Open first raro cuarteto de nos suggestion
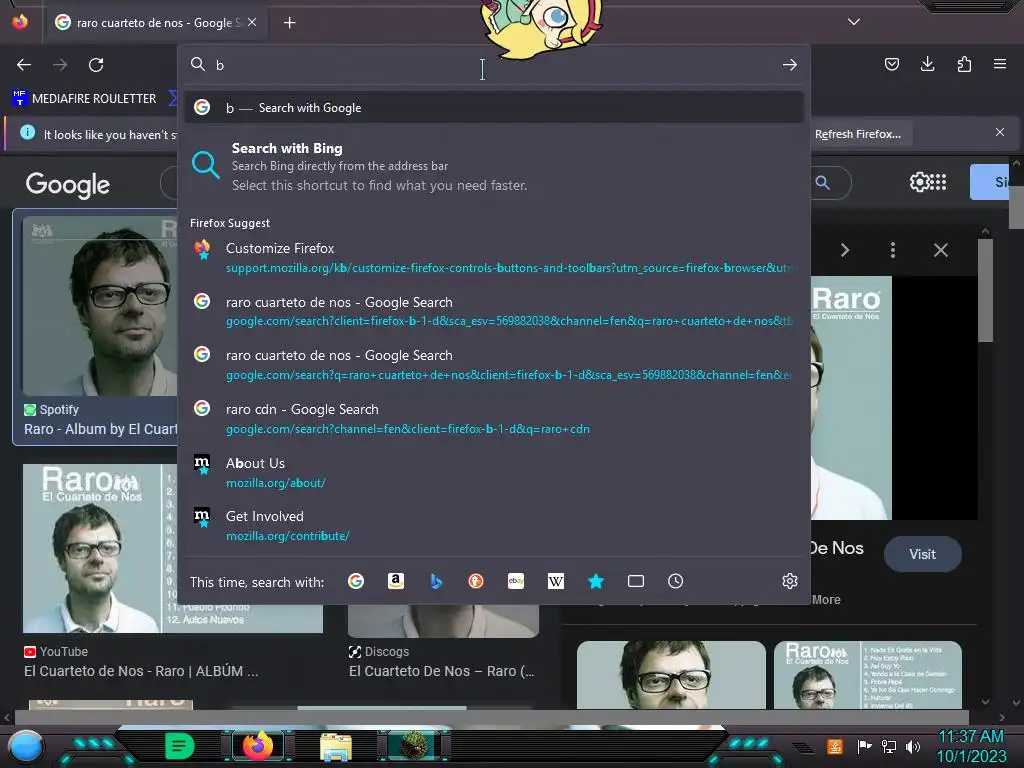The width and height of the screenshot is (1024, 768). pyautogui.click(x=494, y=311)
